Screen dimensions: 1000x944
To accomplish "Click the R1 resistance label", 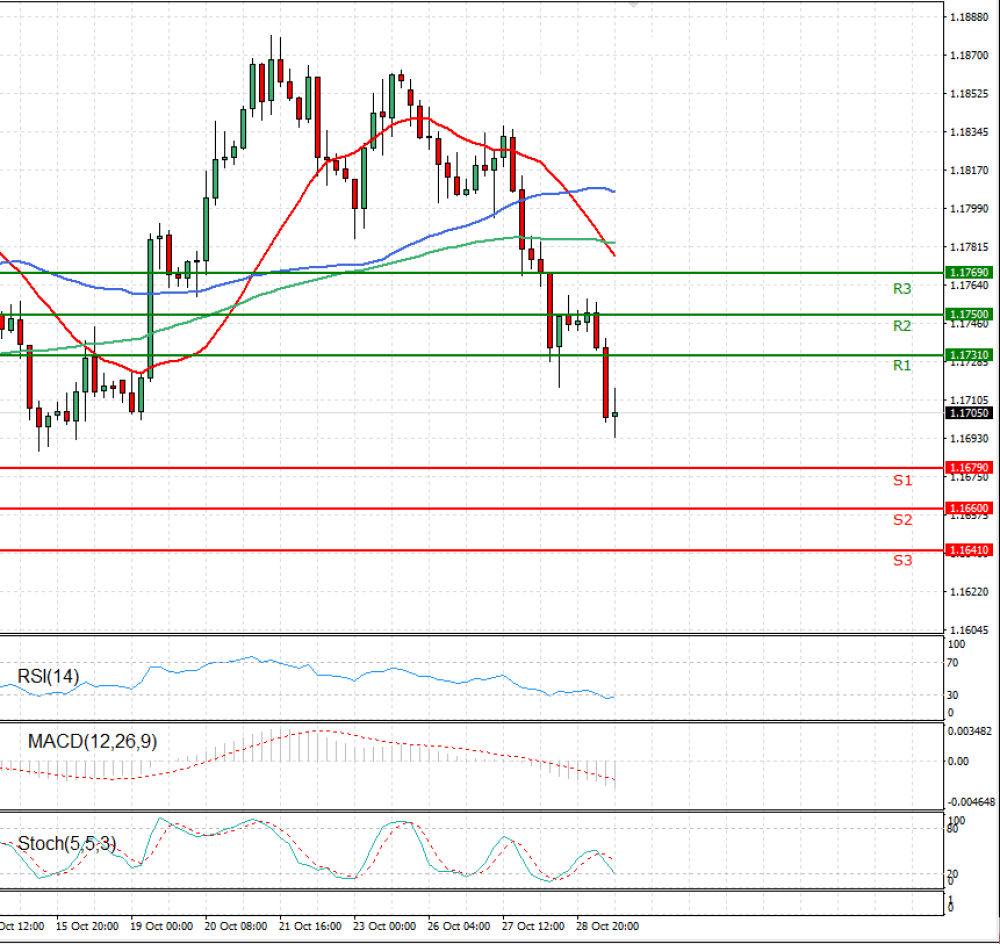I will (x=902, y=365).
